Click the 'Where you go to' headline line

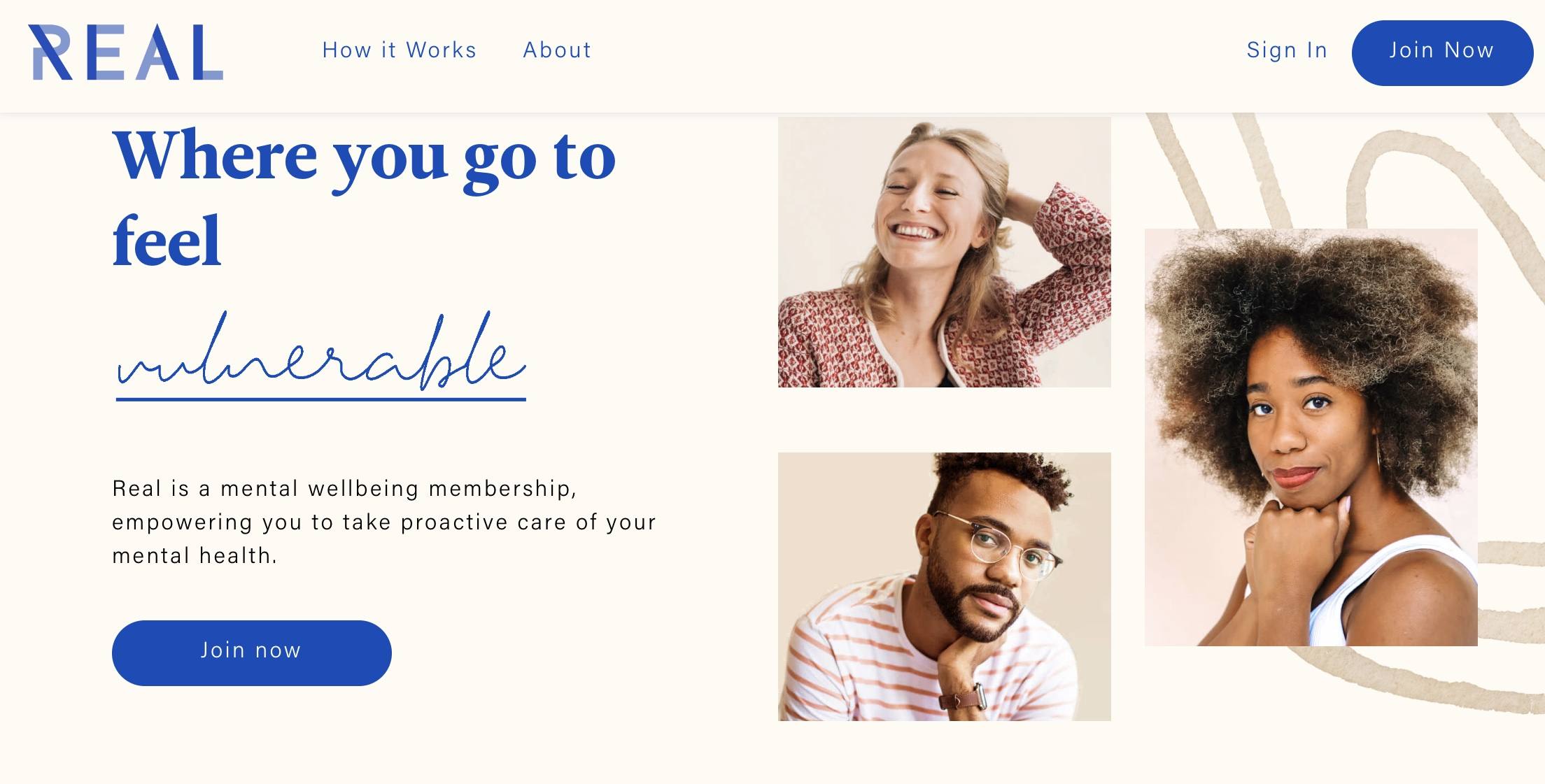click(x=364, y=159)
